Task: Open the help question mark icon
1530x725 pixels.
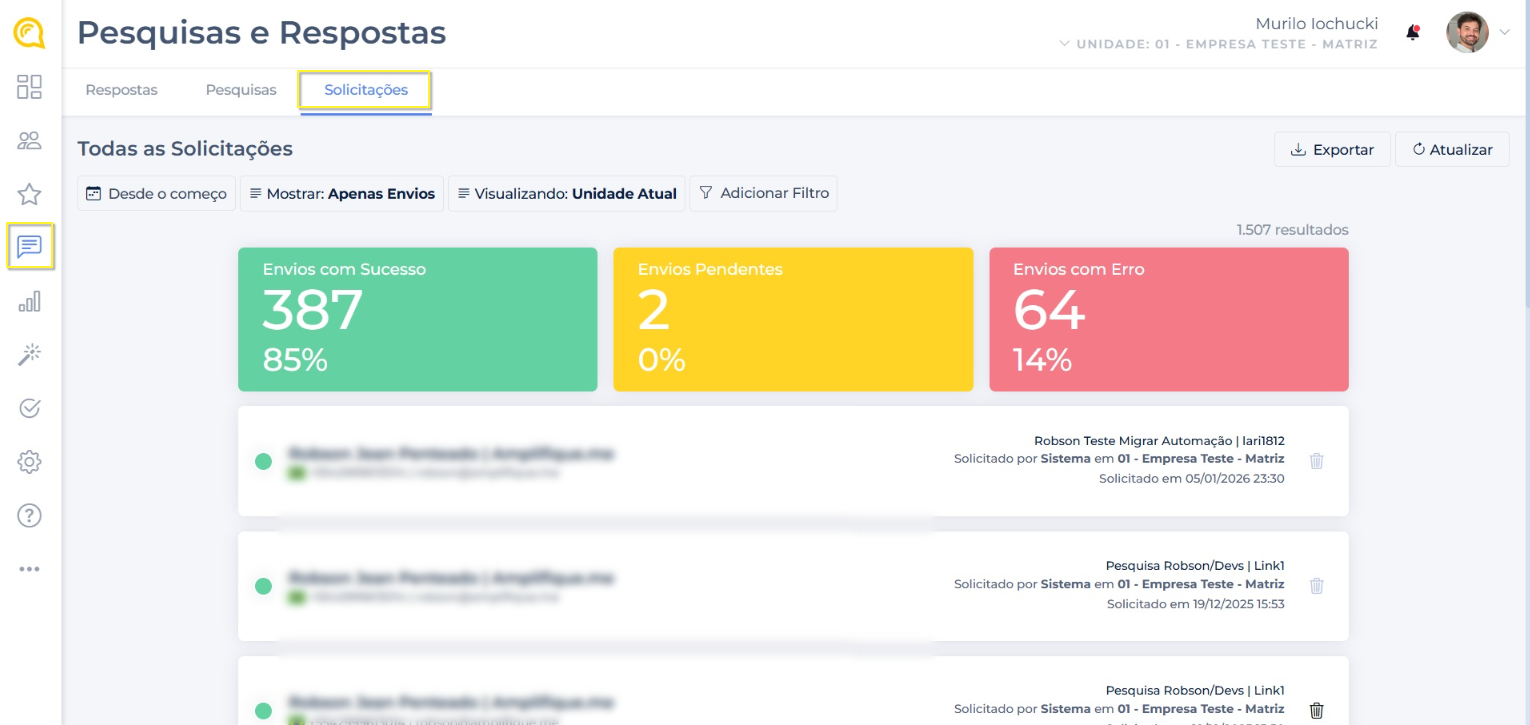Action: [x=29, y=515]
